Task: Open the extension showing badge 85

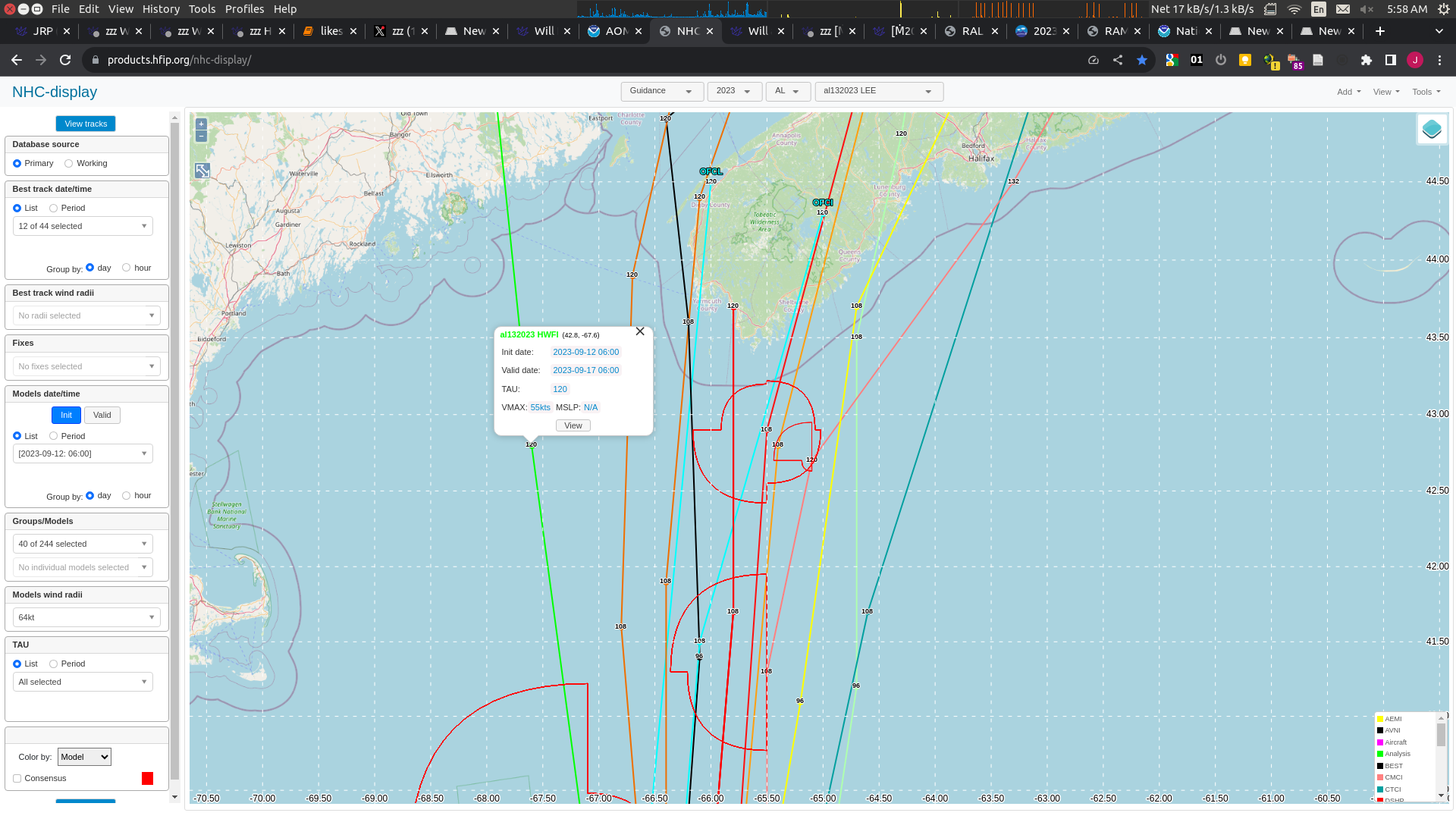Action: (1294, 61)
